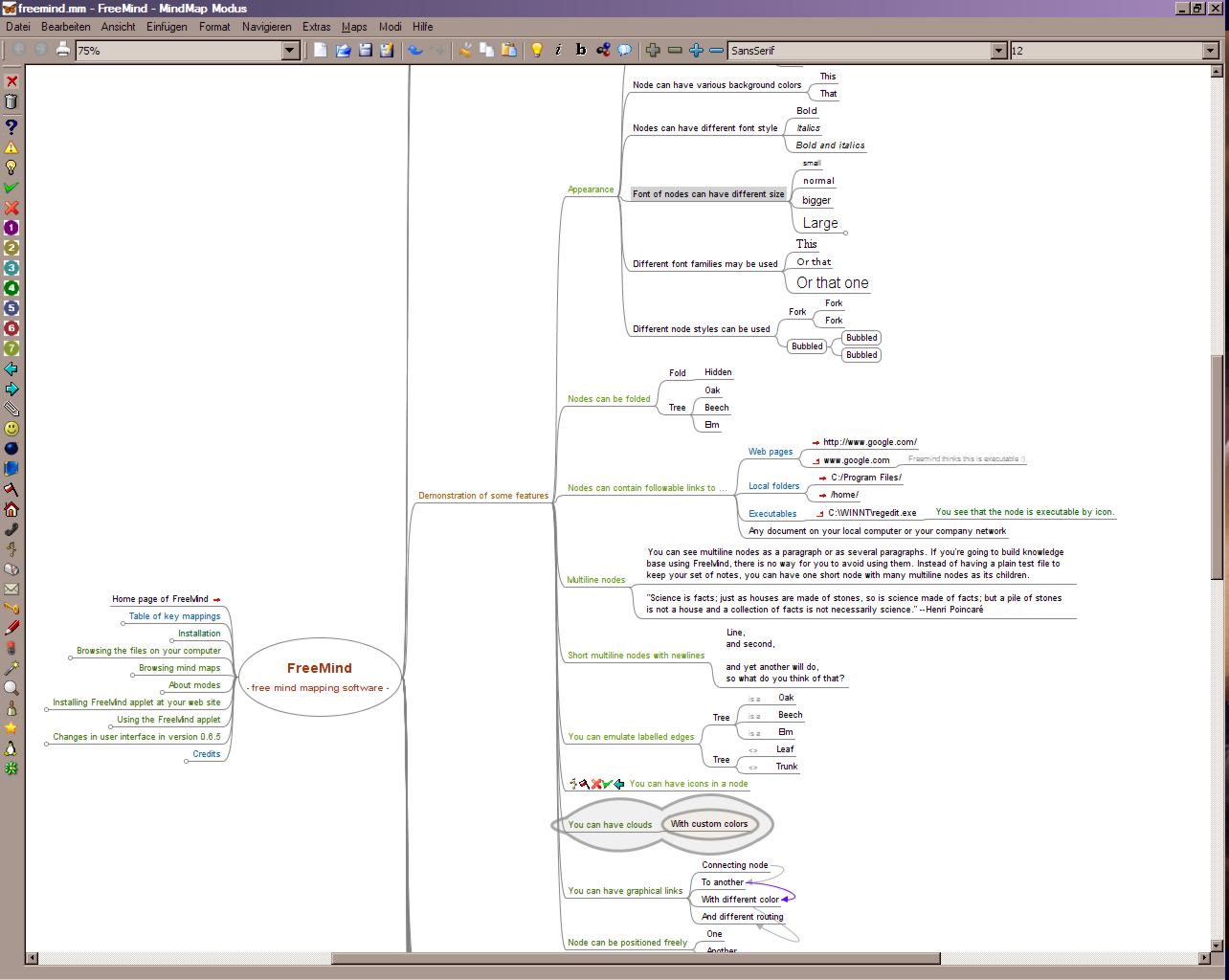The width and height of the screenshot is (1229, 980).
Task: Click the cut scissors icon
Action: click(465, 50)
